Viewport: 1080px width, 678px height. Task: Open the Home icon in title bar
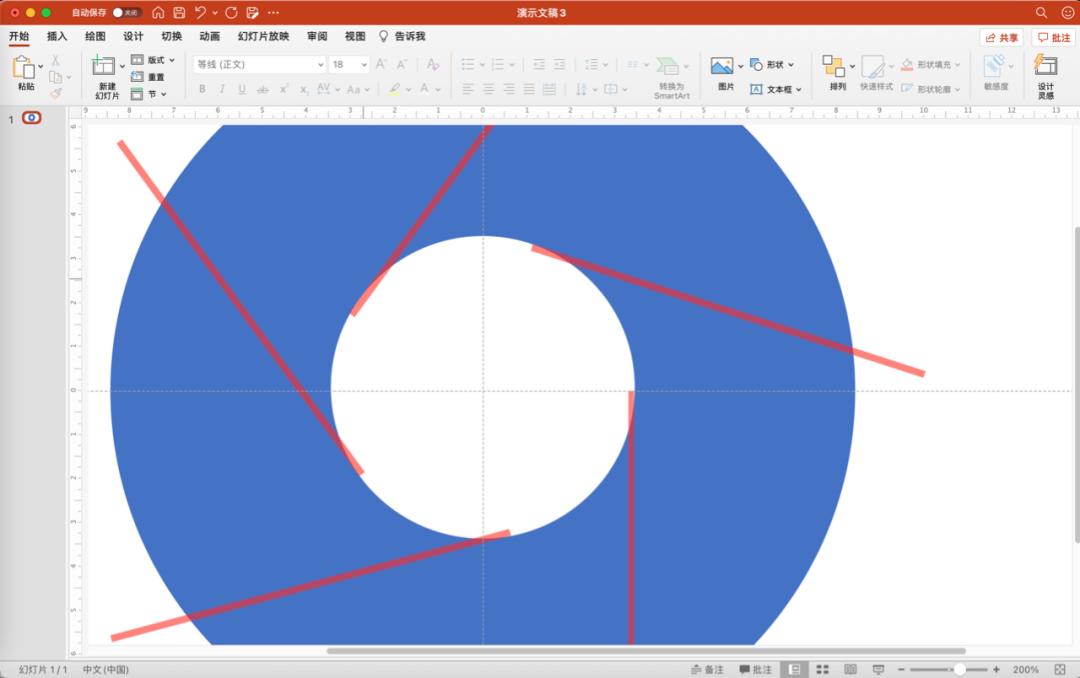158,13
